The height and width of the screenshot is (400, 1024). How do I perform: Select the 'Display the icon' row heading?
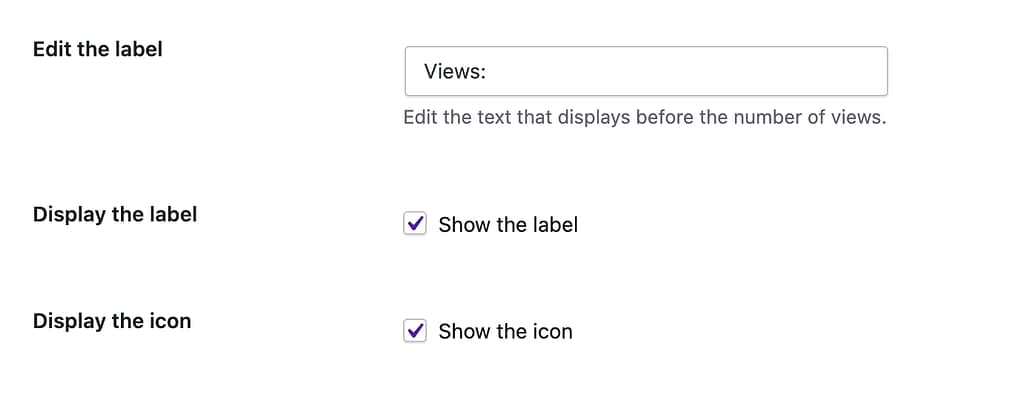point(112,321)
